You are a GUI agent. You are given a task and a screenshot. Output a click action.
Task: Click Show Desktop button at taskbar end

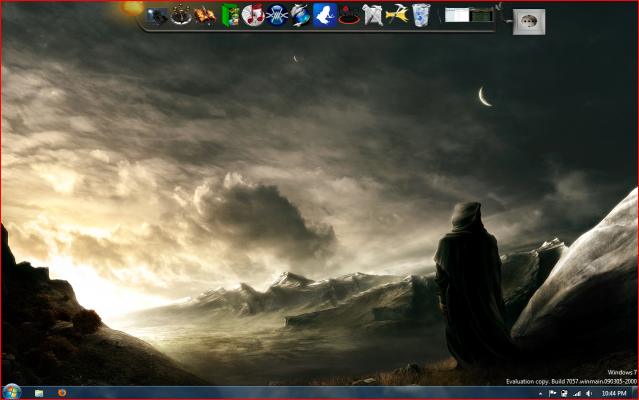pos(634,393)
